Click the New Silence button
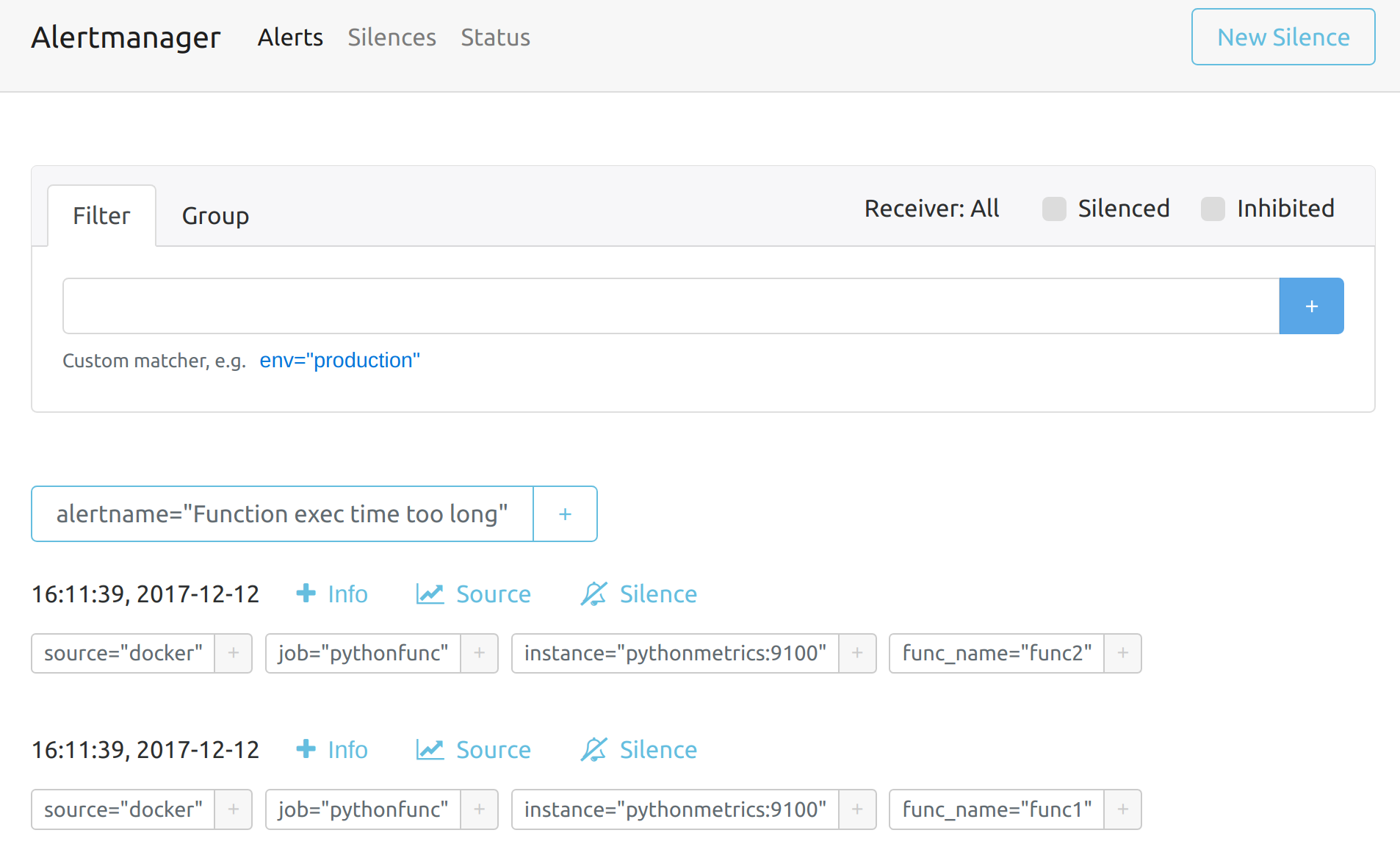 pyautogui.click(x=1283, y=37)
